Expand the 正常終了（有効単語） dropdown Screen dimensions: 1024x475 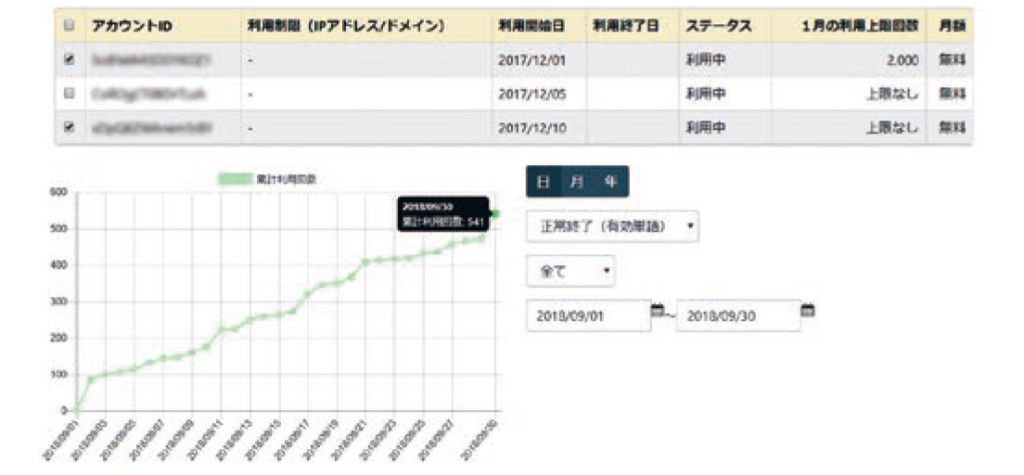coord(612,226)
